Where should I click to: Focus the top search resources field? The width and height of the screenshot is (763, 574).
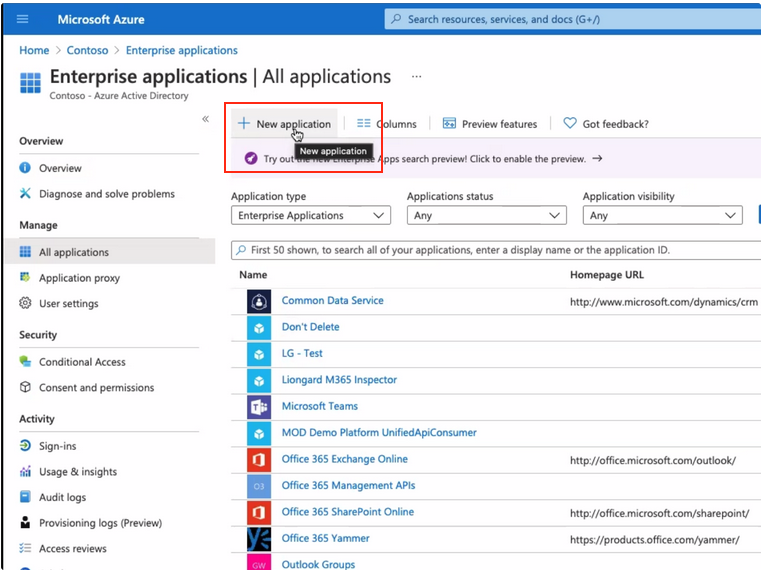tap(572, 19)
